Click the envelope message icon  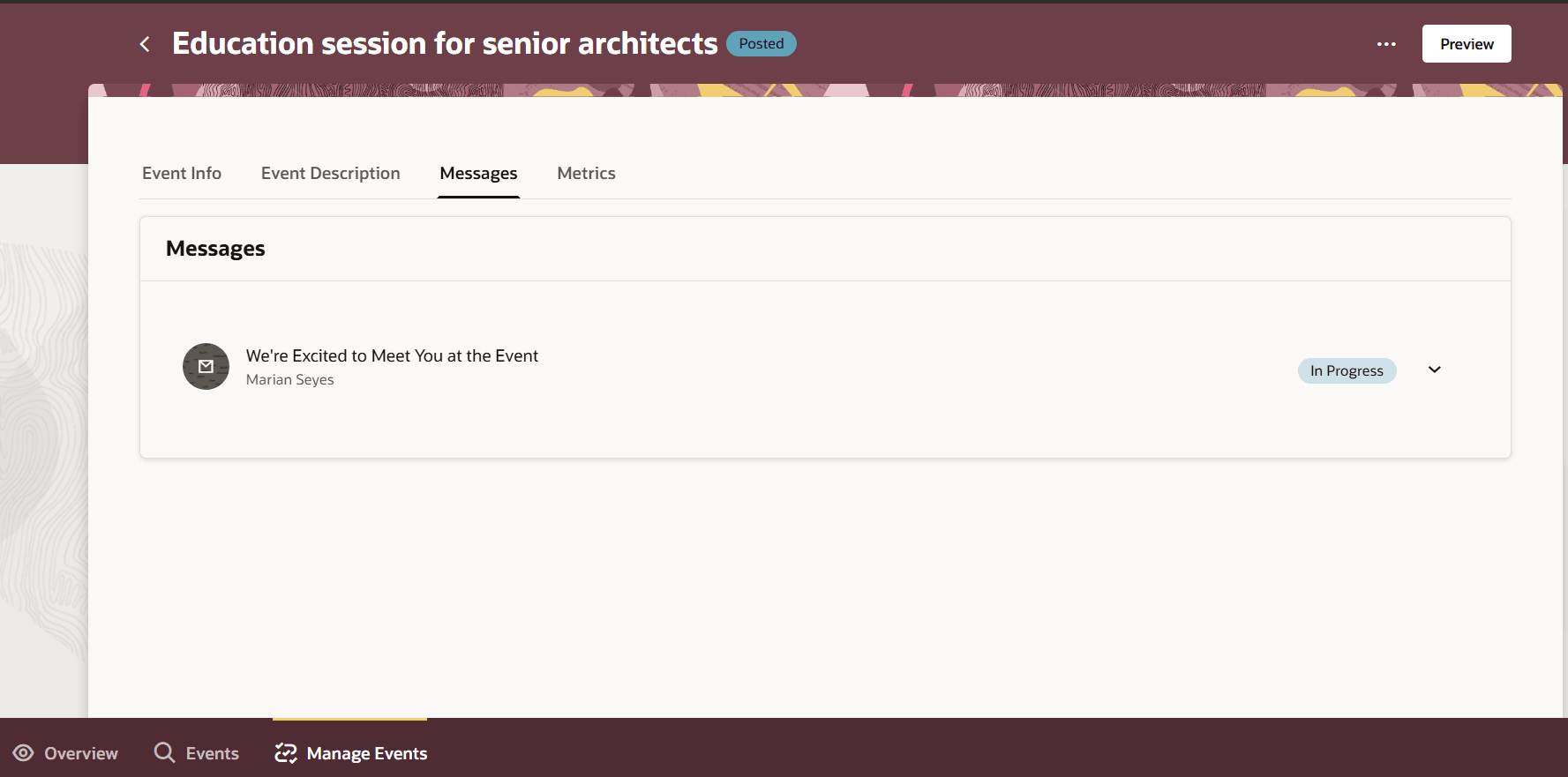206,366
